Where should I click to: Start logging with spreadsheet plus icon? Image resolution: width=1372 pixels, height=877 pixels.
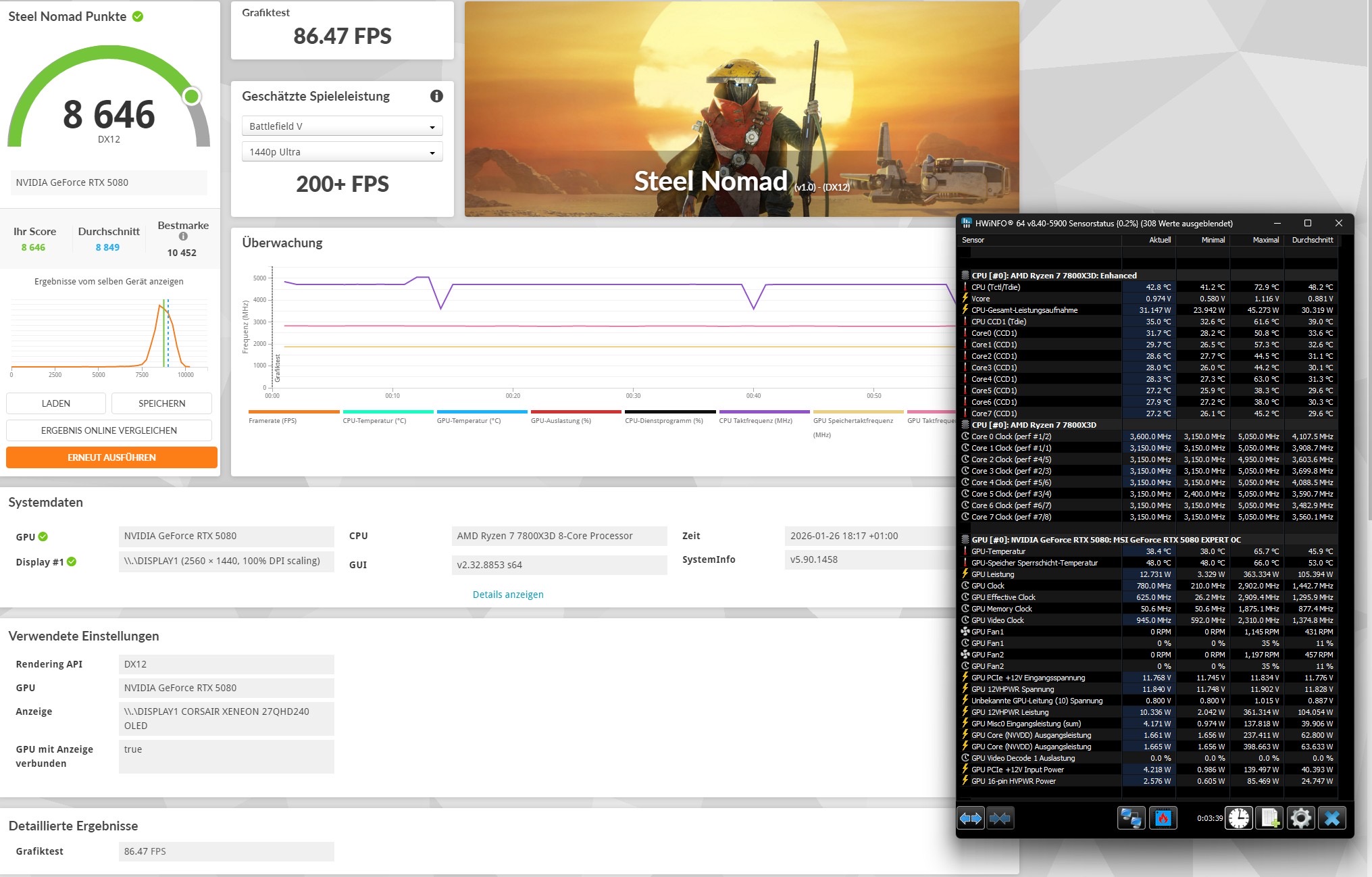(x=1269, y=818)
